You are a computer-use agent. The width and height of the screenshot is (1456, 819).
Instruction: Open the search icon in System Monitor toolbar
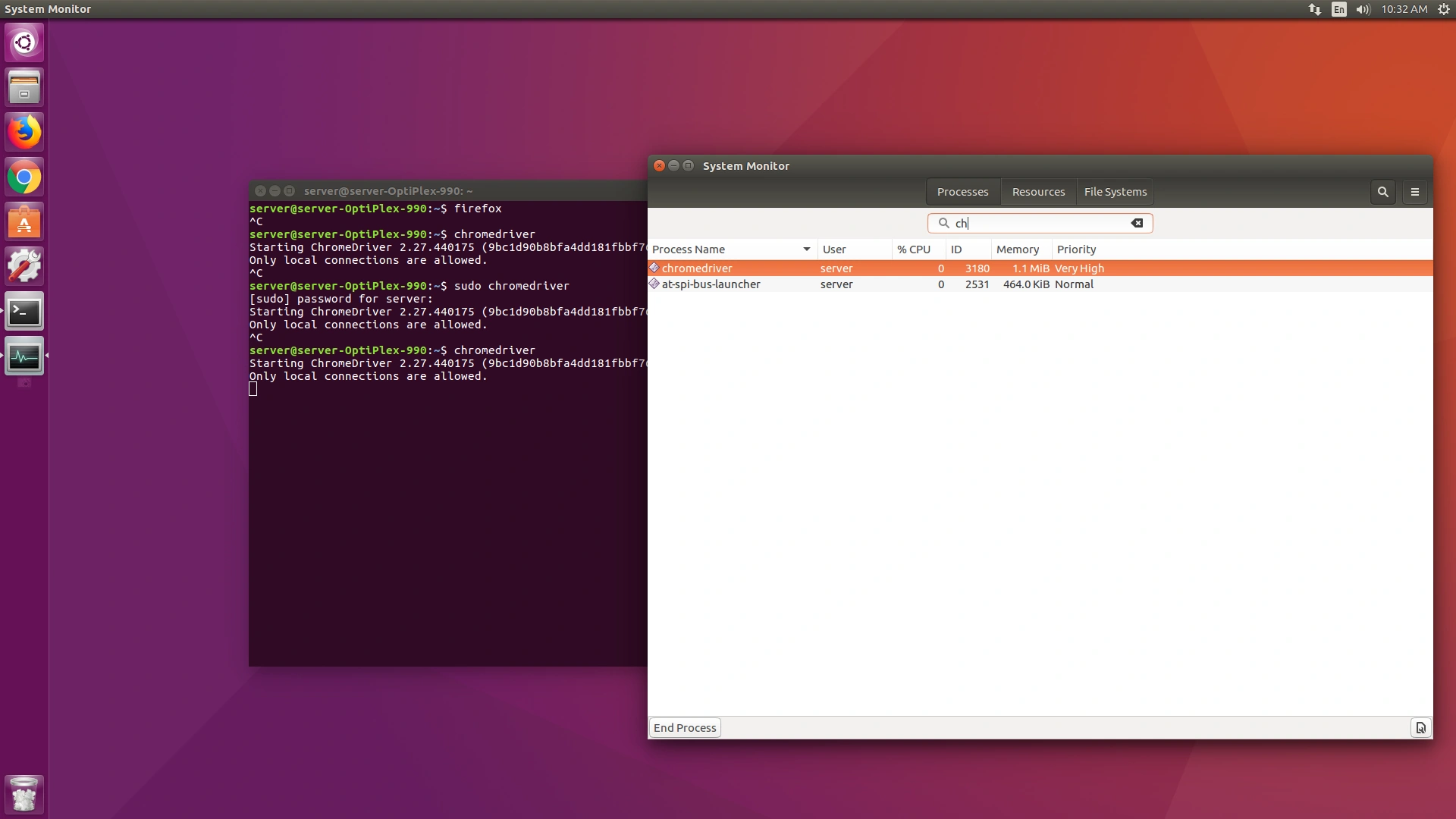pyautogui.click(x=1382, y=192)
